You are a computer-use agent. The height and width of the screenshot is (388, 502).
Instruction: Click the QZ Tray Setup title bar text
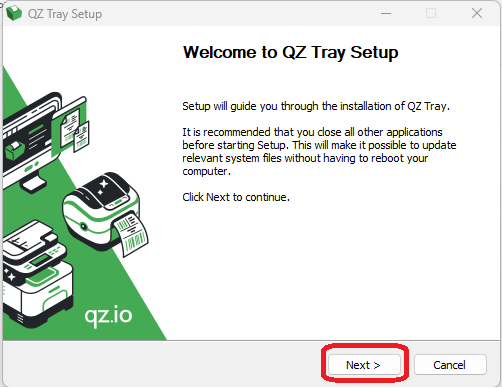pos(65,14)
